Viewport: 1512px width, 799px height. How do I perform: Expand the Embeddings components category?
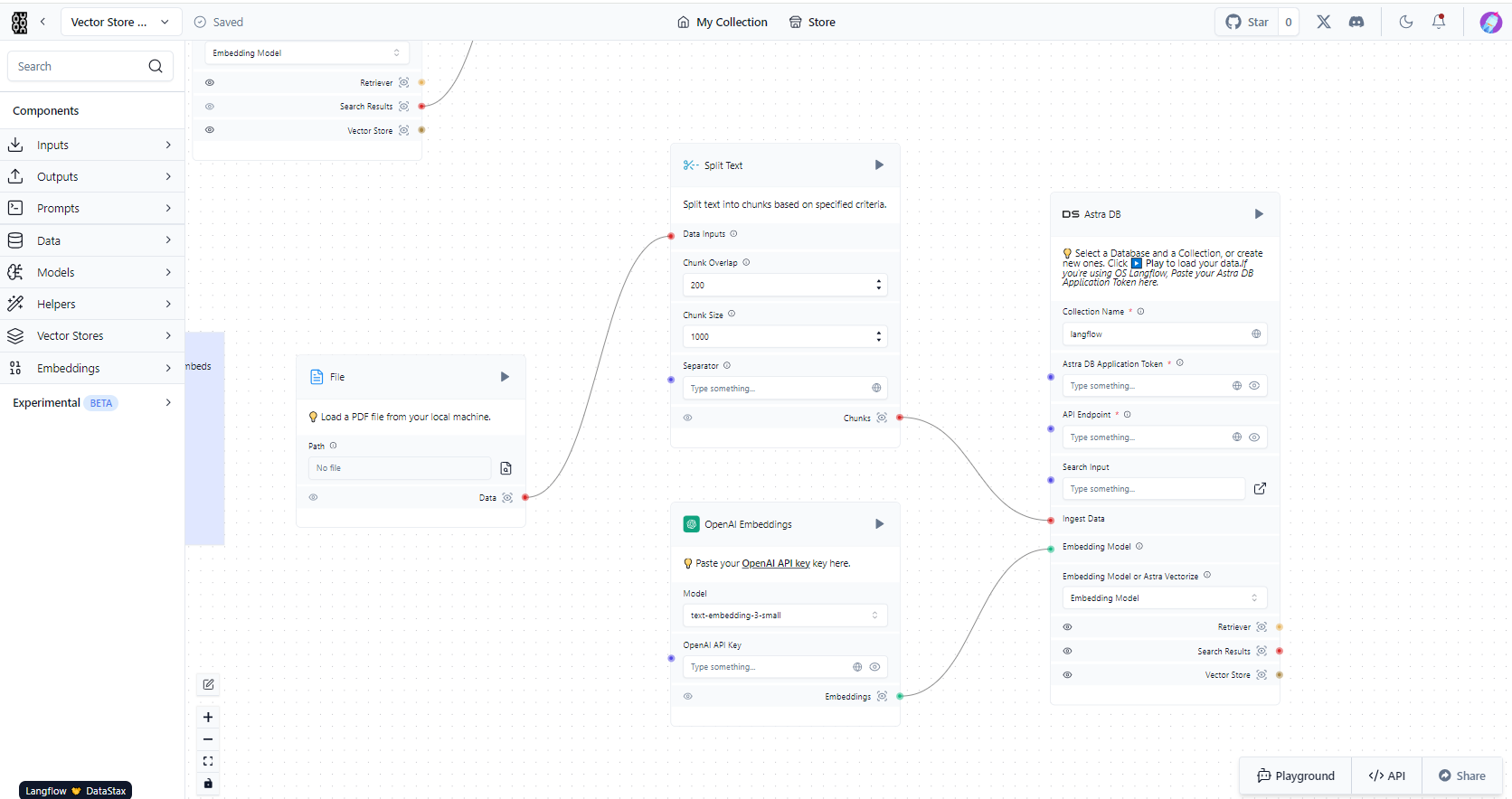(92, 368)
